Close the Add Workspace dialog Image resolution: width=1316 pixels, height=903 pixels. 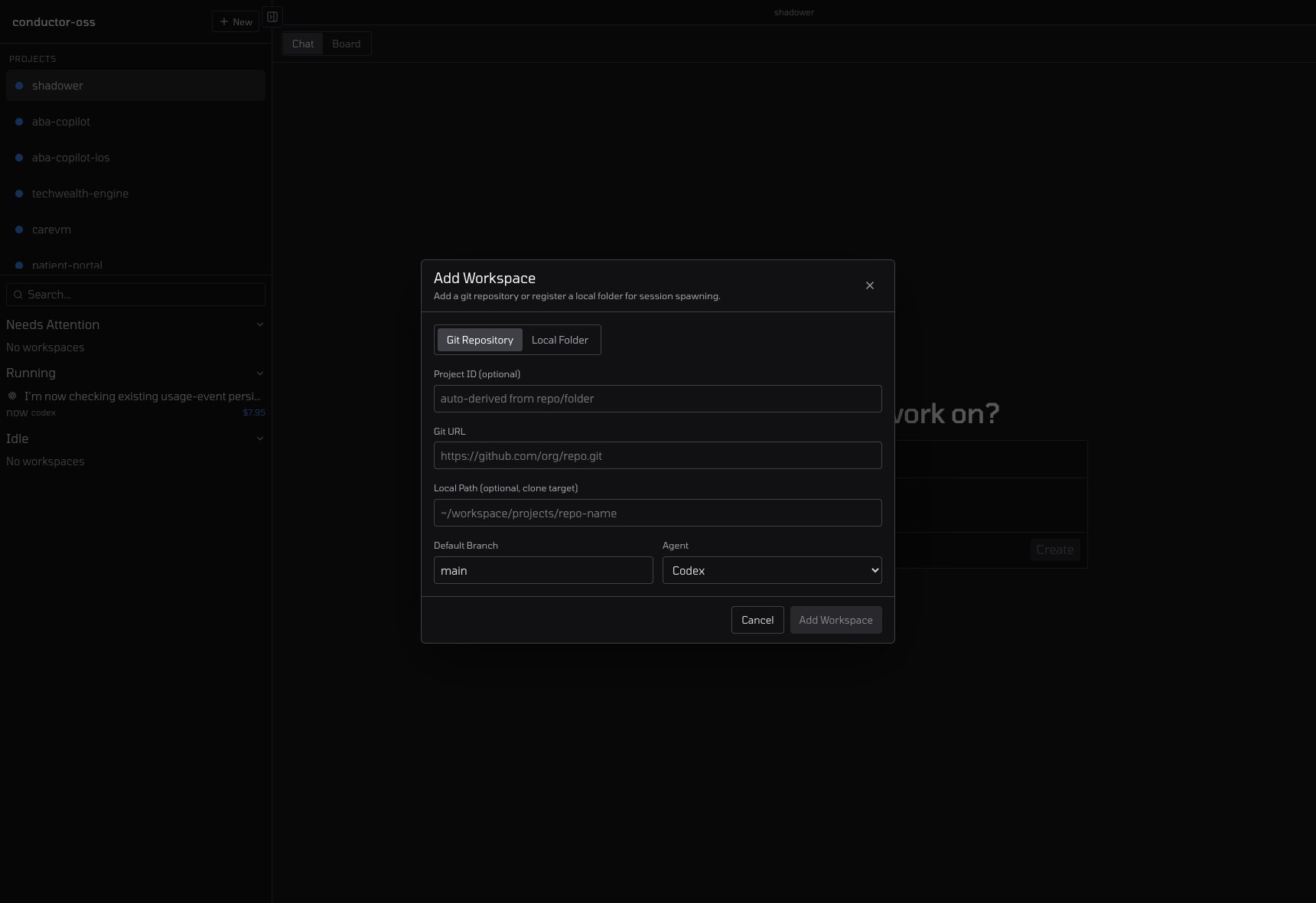pyautogui.click(x=869, y=285)
